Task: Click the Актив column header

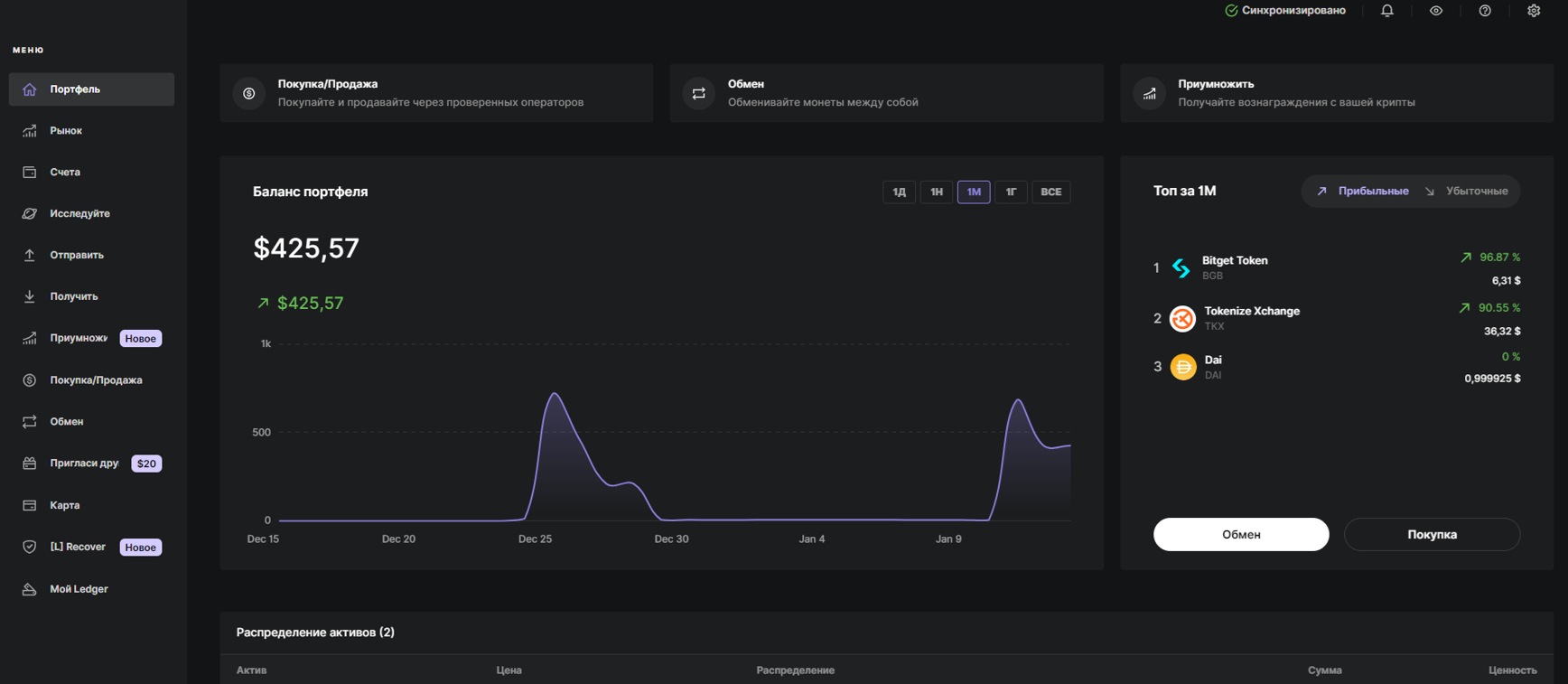Action: 251,670
